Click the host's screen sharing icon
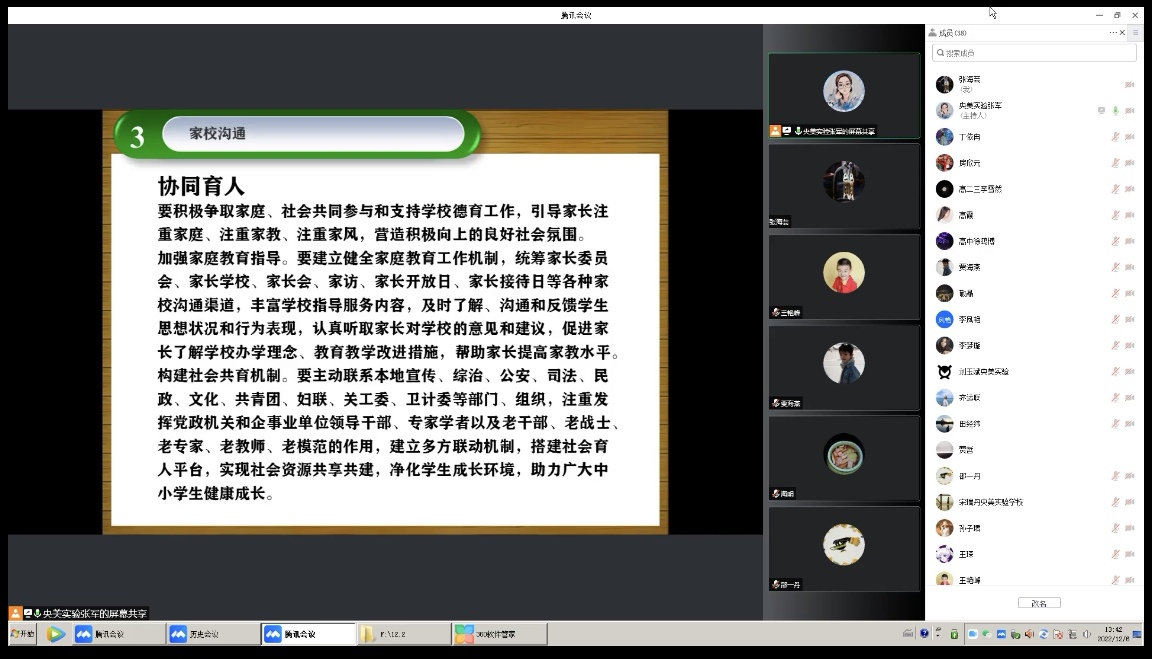The image size is (1152, 659). pyautogui.click(x=1101, y=110)
